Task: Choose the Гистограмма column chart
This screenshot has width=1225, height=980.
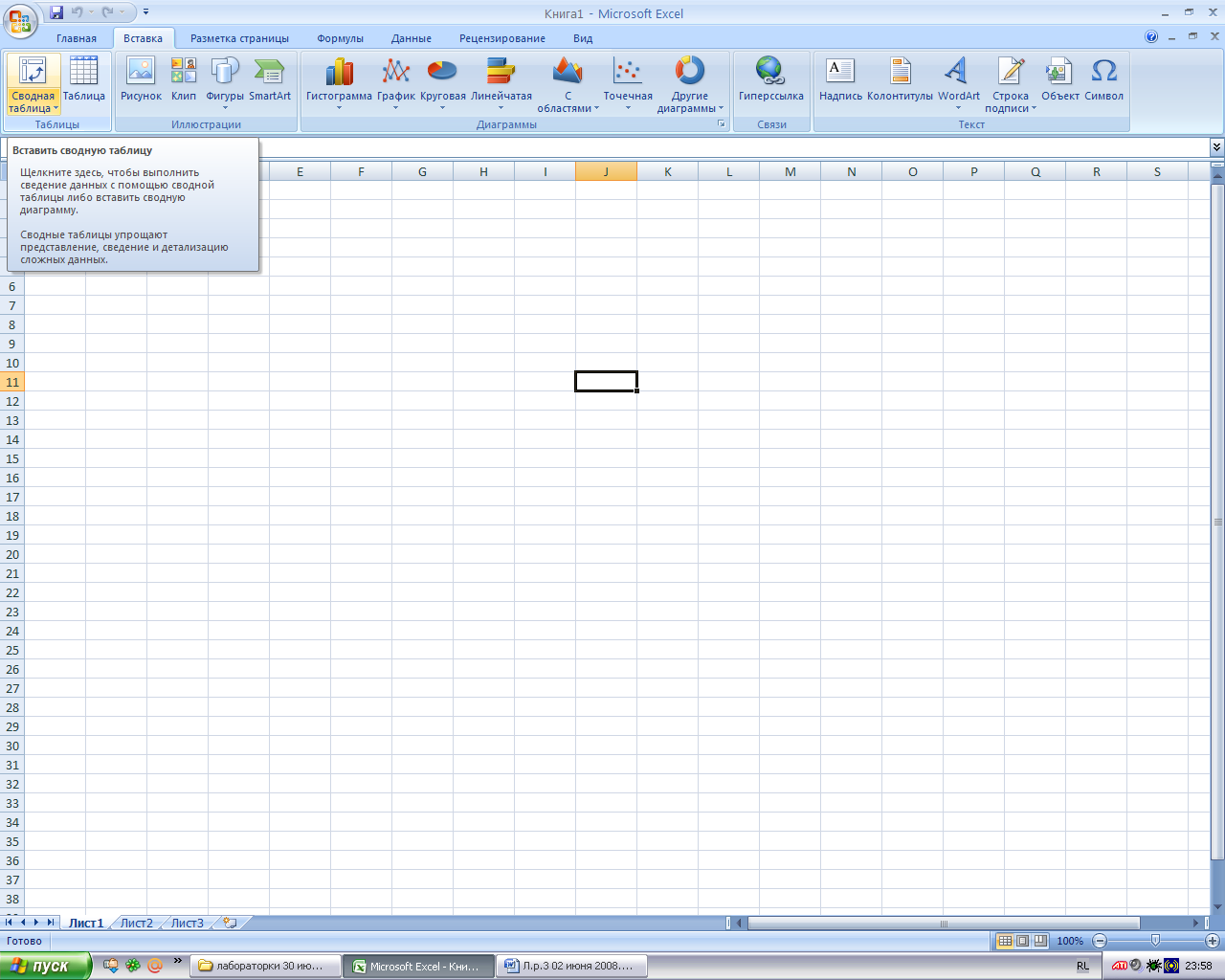Action: [339, 82]
